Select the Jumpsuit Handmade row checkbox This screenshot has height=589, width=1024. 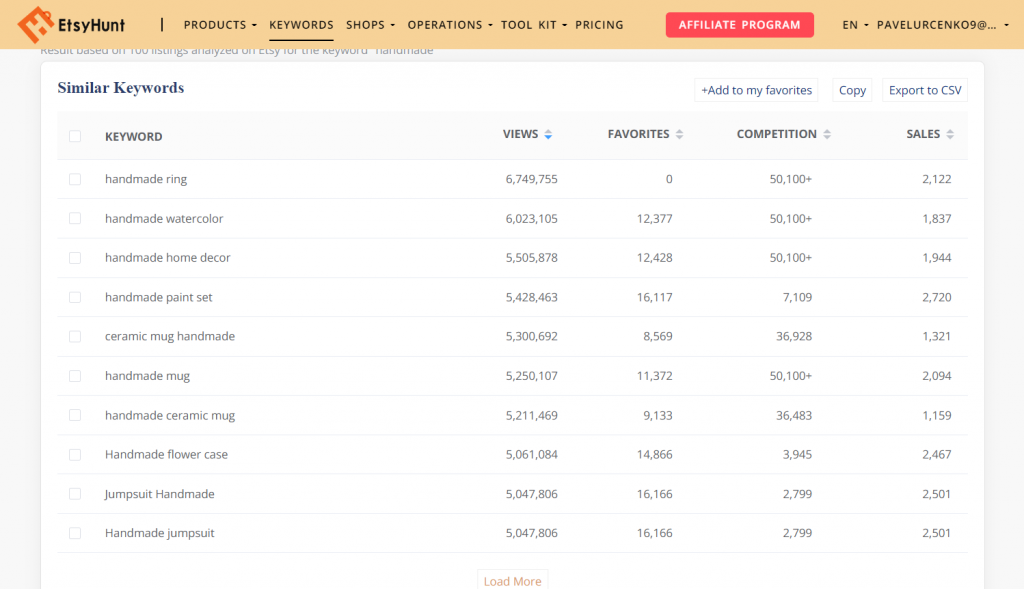tap(75, 493)
